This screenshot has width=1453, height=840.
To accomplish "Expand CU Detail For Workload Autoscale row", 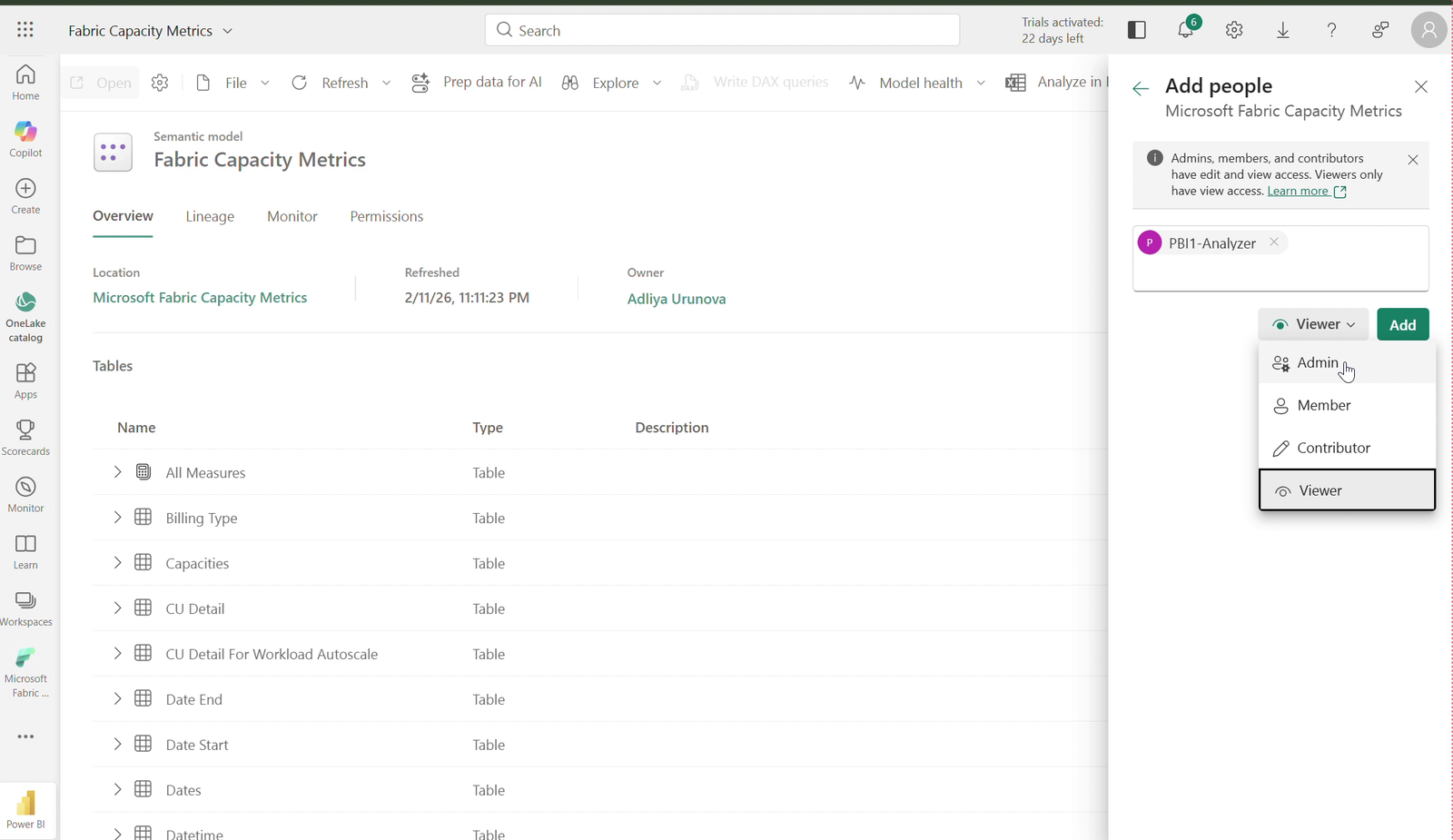I will 117,653.
